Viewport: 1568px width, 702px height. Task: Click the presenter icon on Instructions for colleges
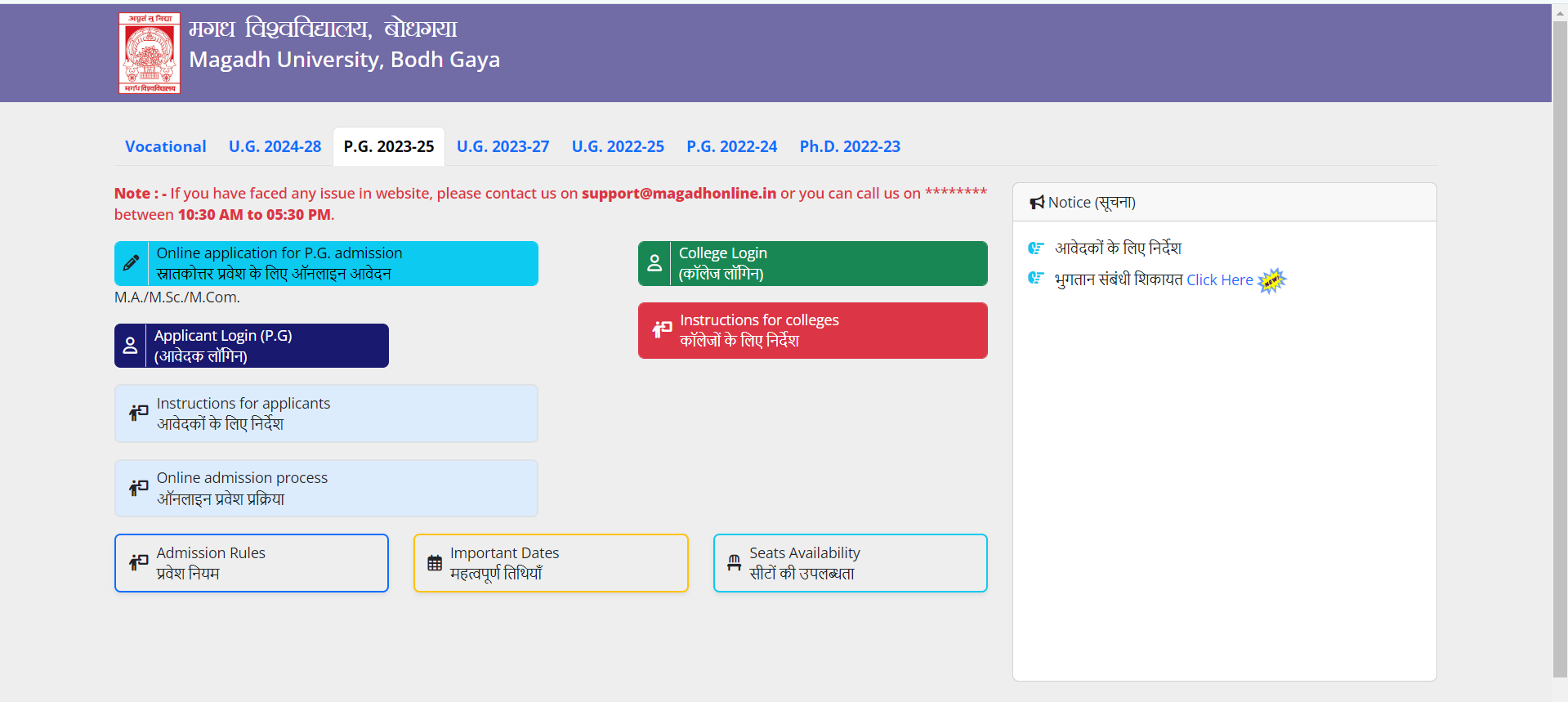point(662,330)
